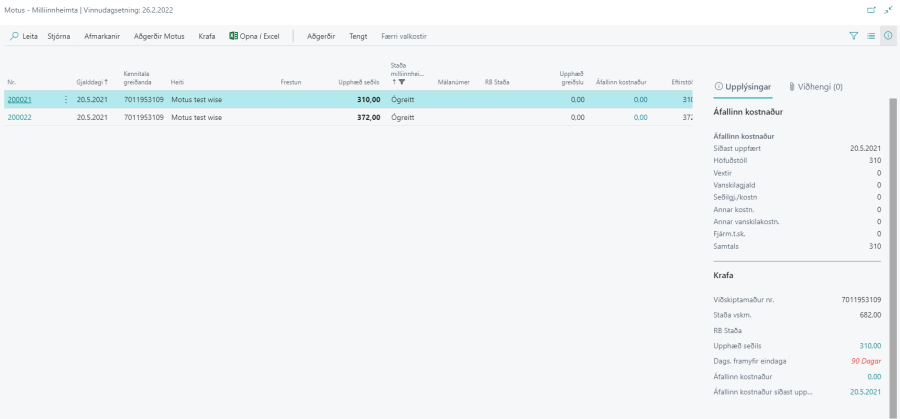Expand the Aðgerðir Motus menu
Screen dimensions: 900x419
tap(159, 36)
